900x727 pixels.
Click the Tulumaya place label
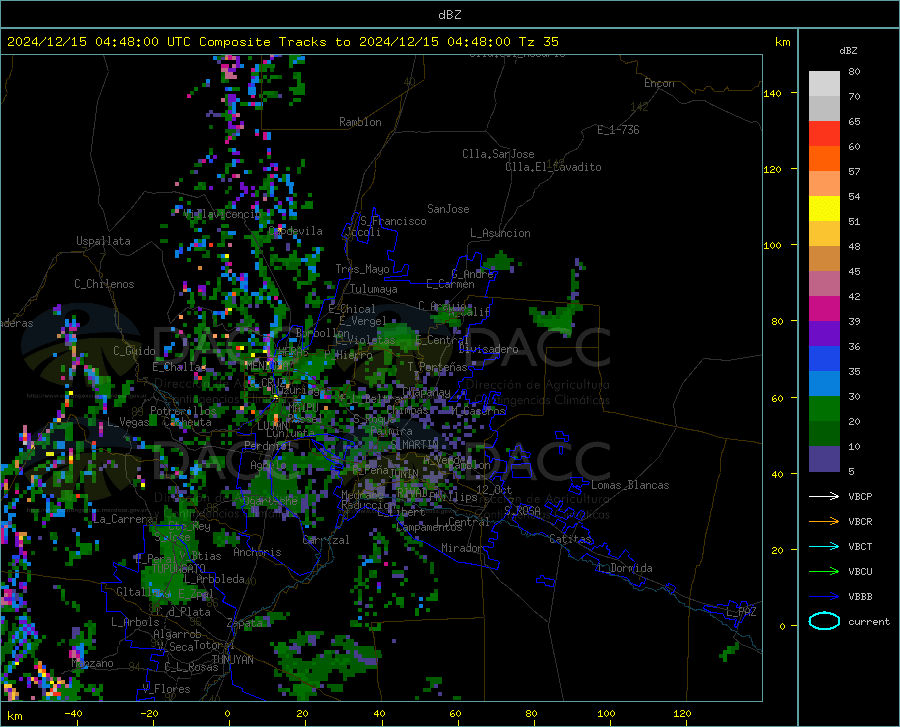point(374,289)
